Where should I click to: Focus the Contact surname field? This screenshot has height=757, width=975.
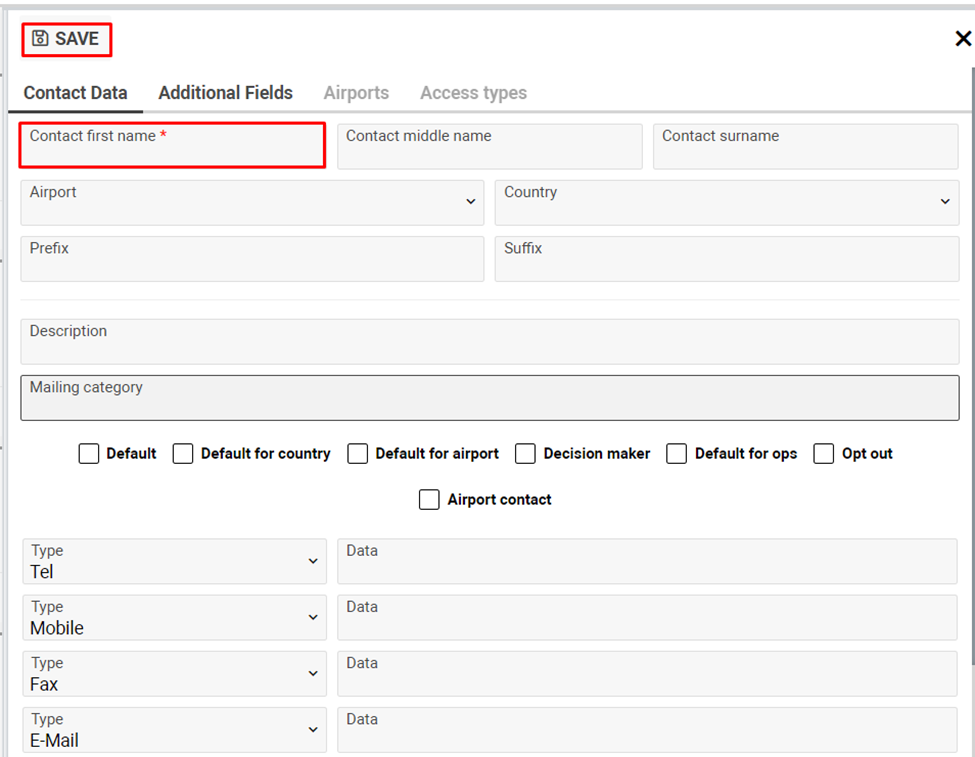coord(805,147)
